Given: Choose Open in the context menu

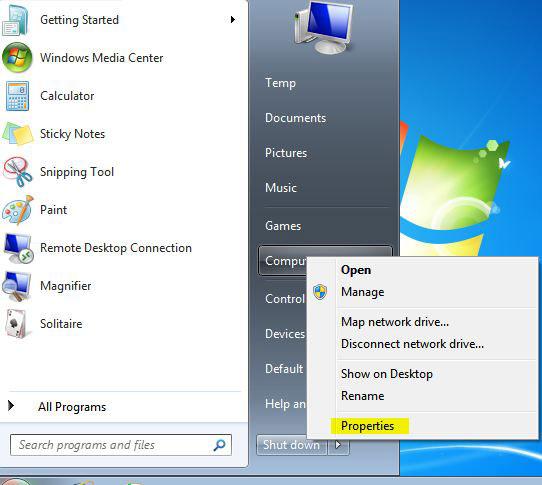Looking at the screenshot, I should point(356,270).
